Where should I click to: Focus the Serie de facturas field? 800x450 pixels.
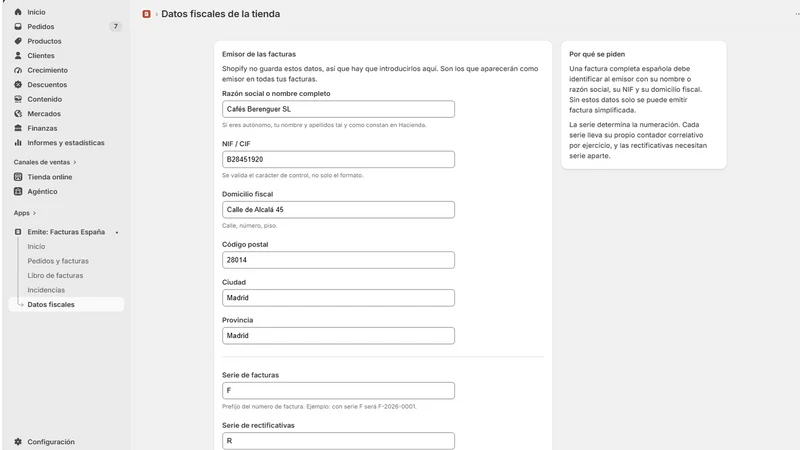click(x=338, y=391)
